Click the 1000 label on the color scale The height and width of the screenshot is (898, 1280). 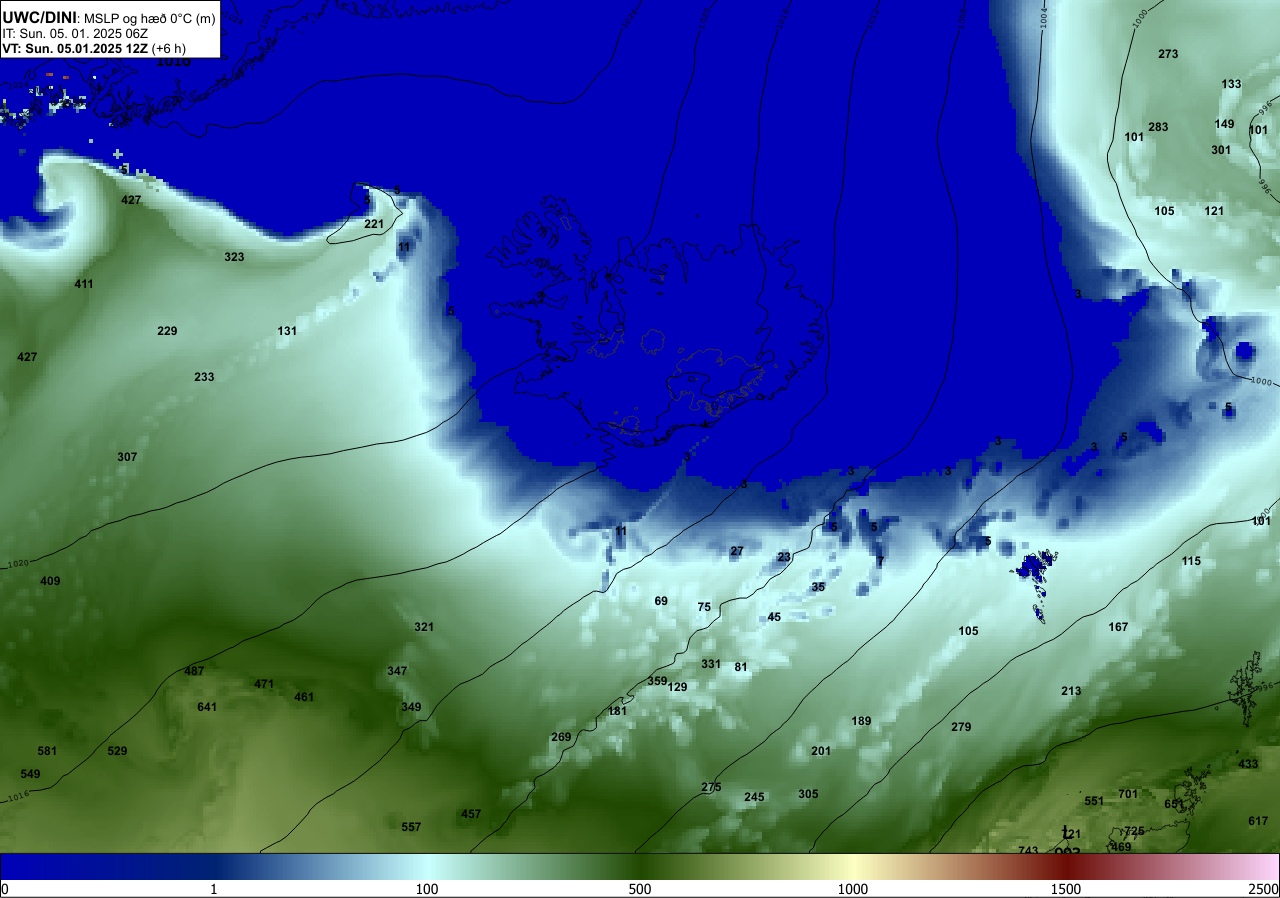pos(853,889)
